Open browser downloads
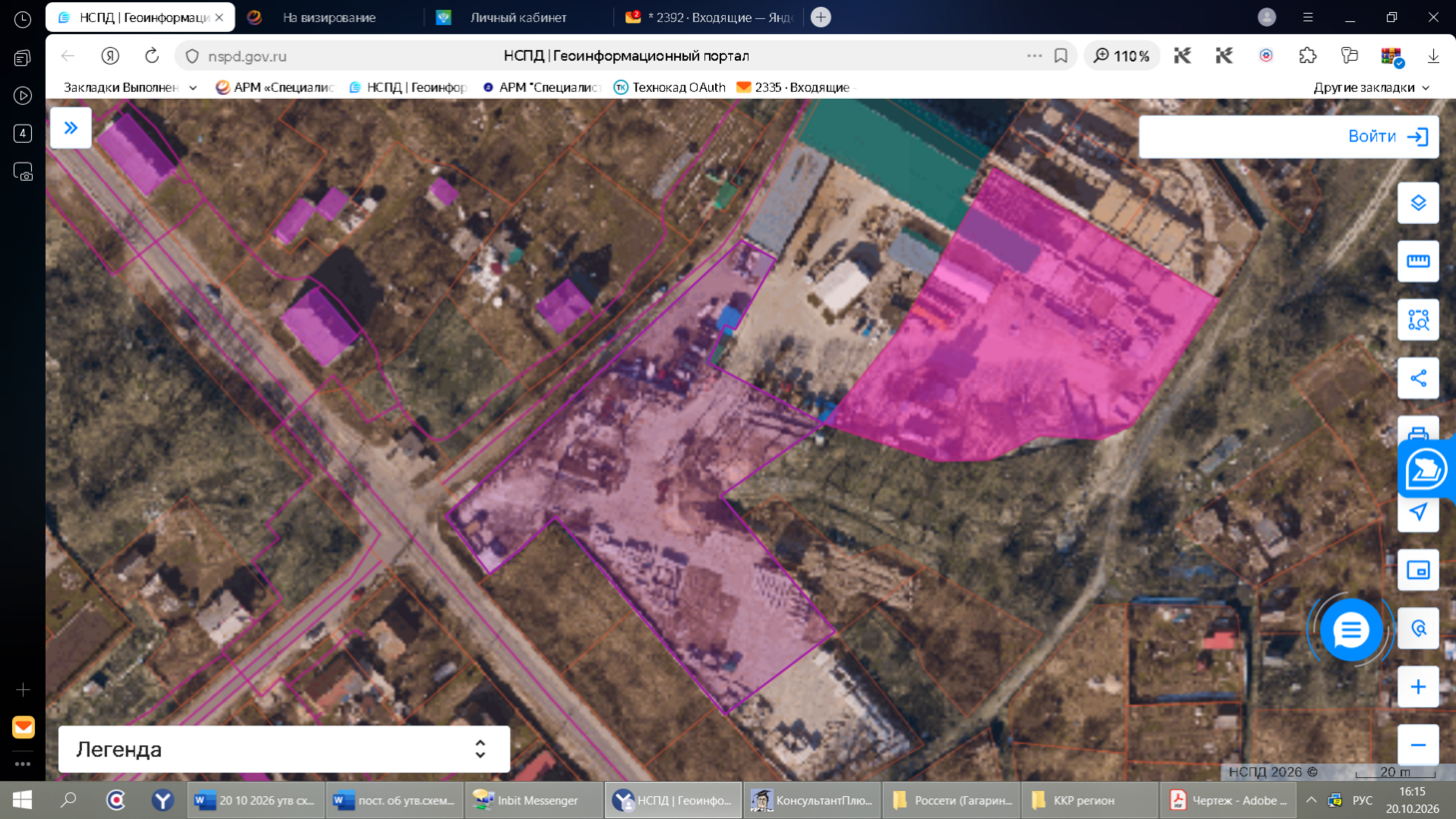The image size is (1456, 819). pyautogui.click(x=1433, y=56)
